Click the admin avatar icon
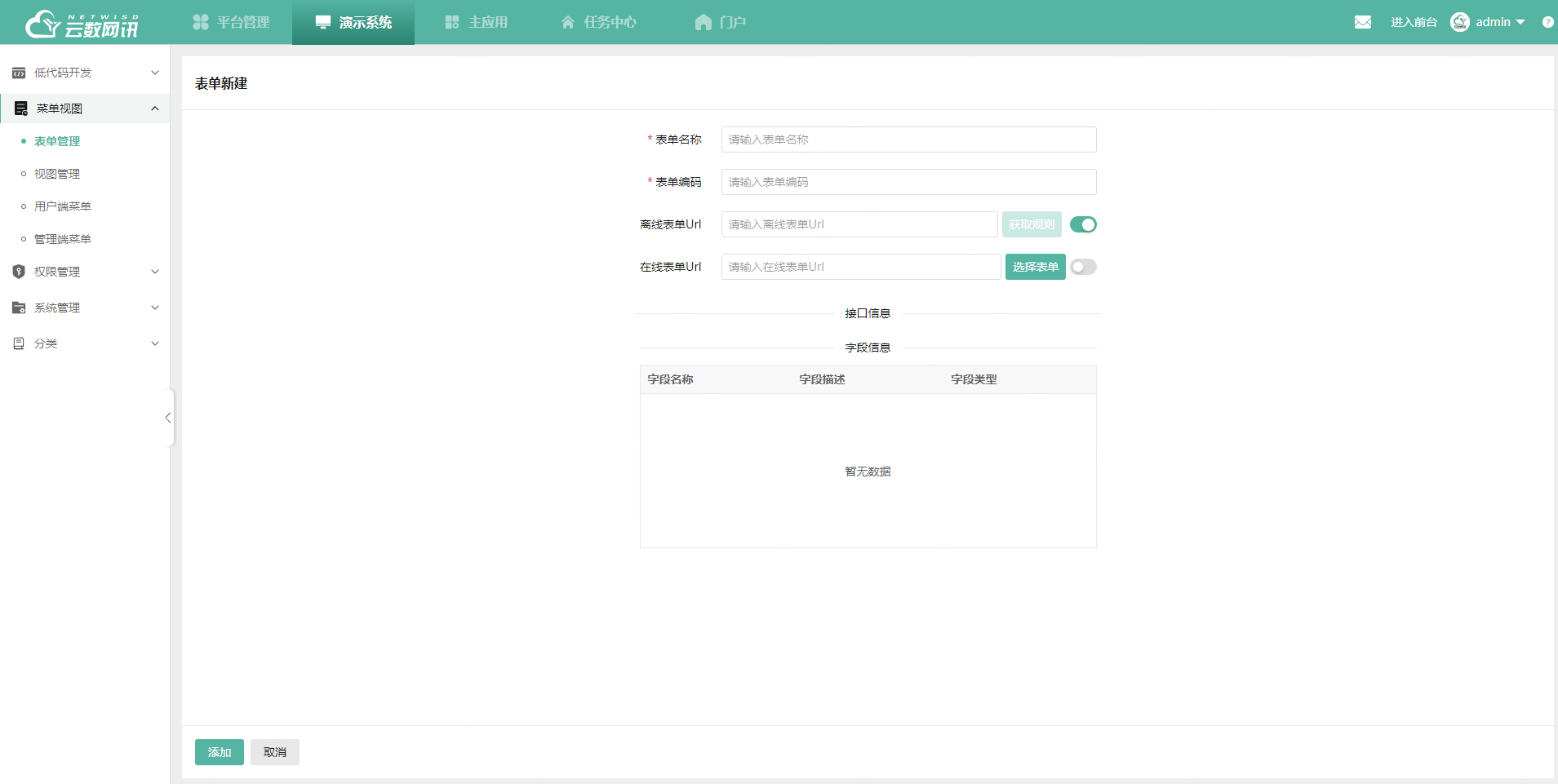Screen dimensions: 1558x784 [1460, 22]
